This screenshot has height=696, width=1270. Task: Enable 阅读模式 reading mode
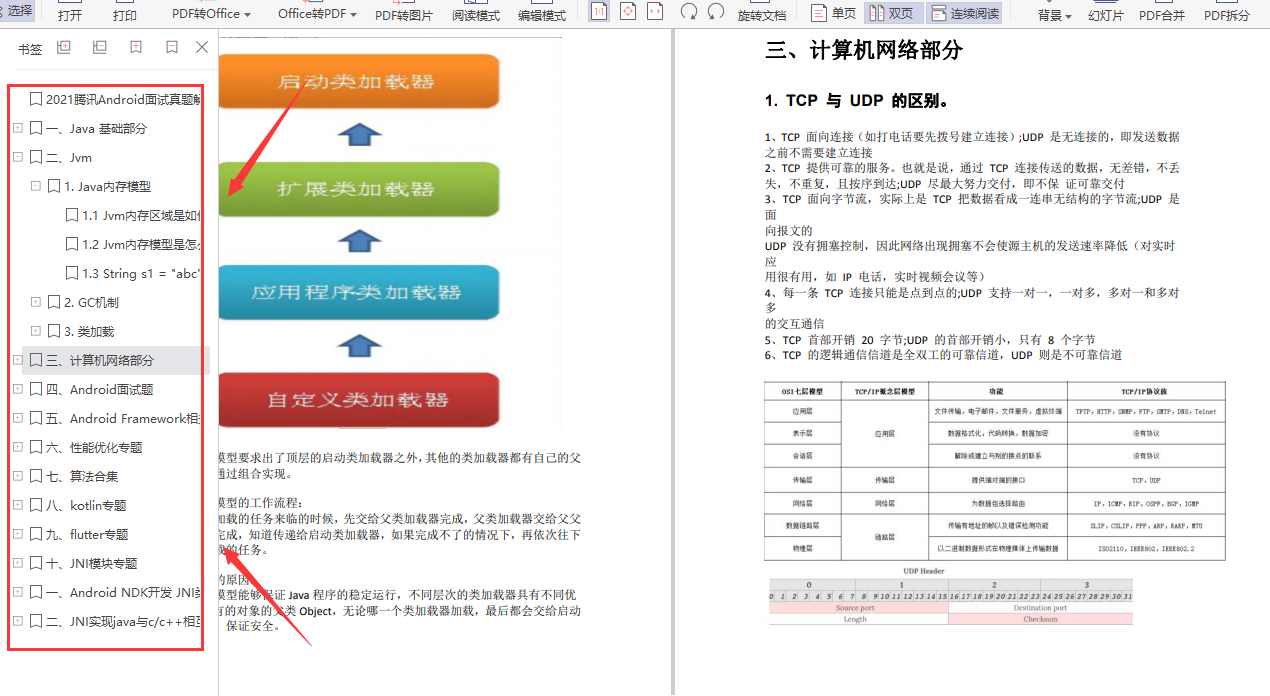[x=476, y=16]
